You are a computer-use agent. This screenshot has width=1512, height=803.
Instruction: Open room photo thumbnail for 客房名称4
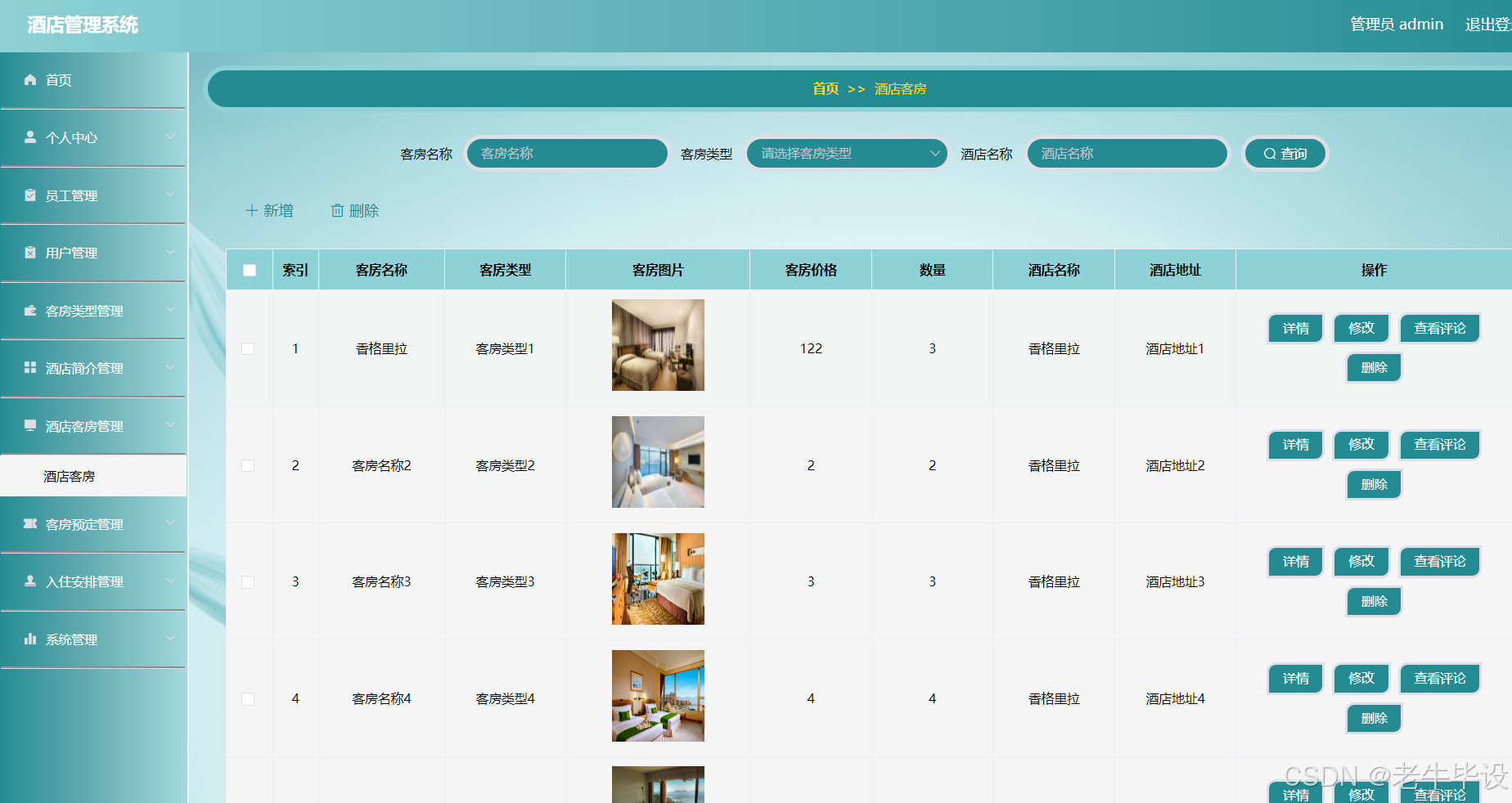(x=658, y=696)
